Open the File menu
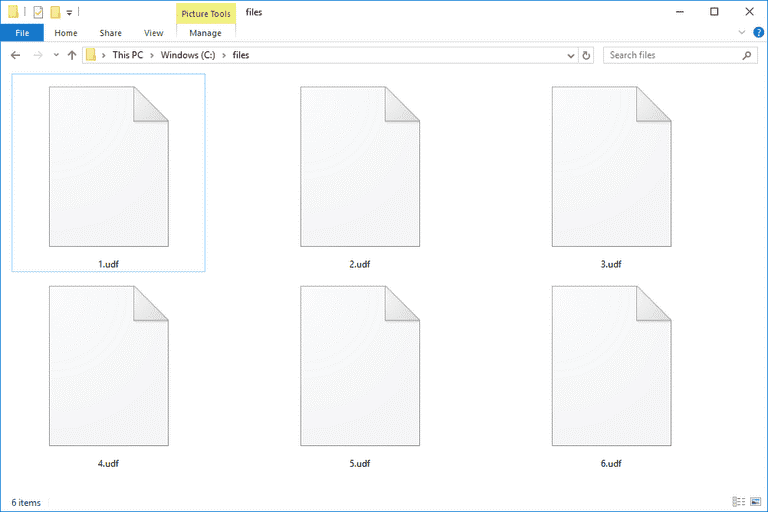The width and height of the screenshot is (768, 512). click(x=22, y=33)
